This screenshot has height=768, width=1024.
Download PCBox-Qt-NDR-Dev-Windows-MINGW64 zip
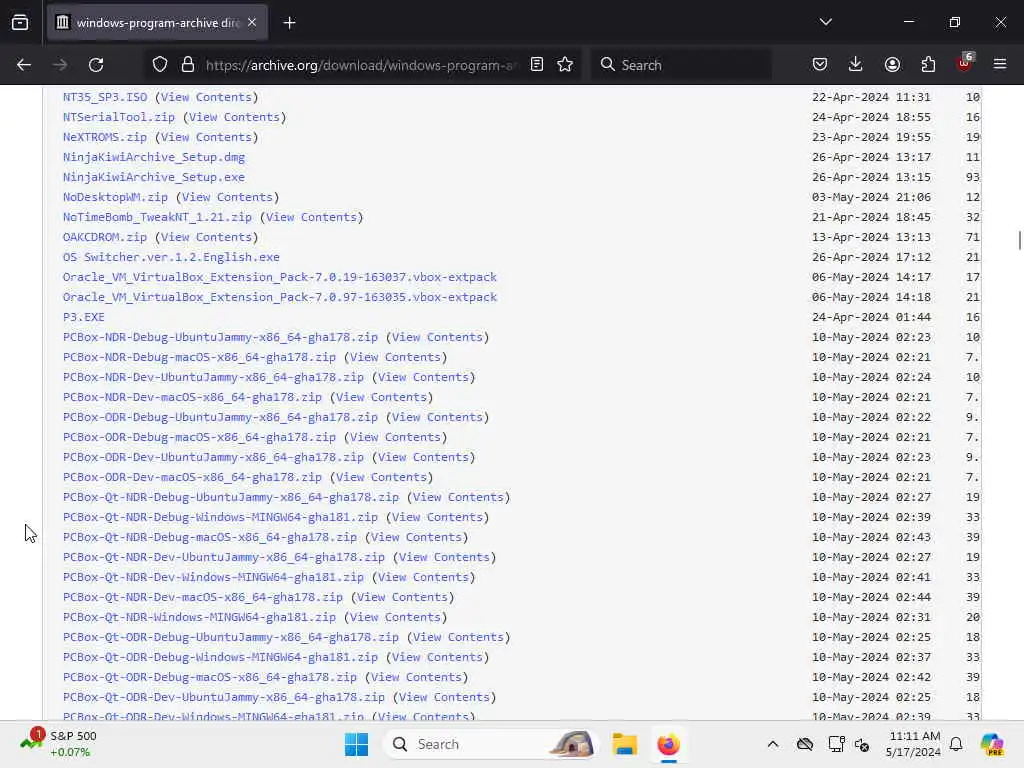point(213,577)
